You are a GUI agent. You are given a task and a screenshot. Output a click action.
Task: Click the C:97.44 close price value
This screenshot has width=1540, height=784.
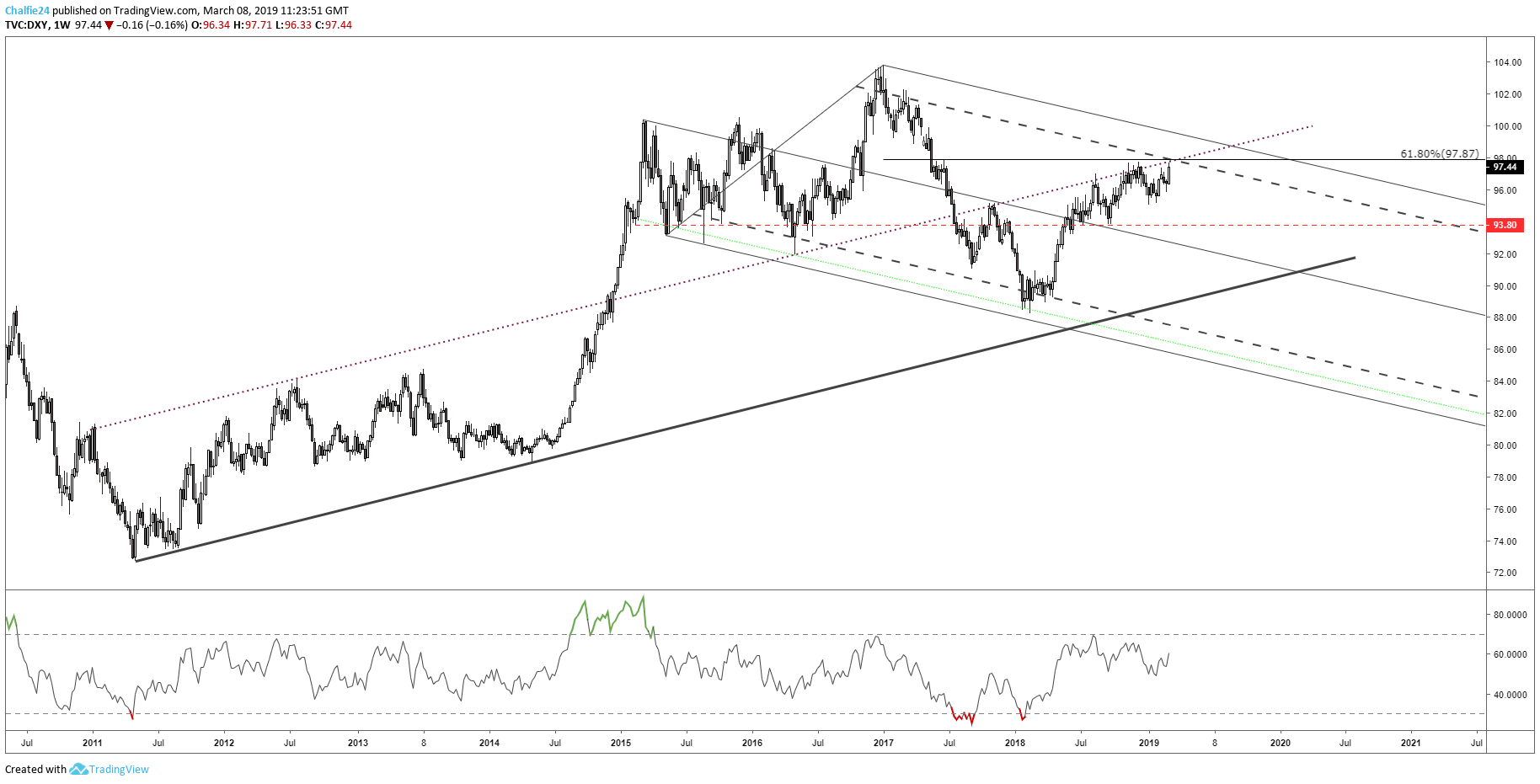[334, 25]
